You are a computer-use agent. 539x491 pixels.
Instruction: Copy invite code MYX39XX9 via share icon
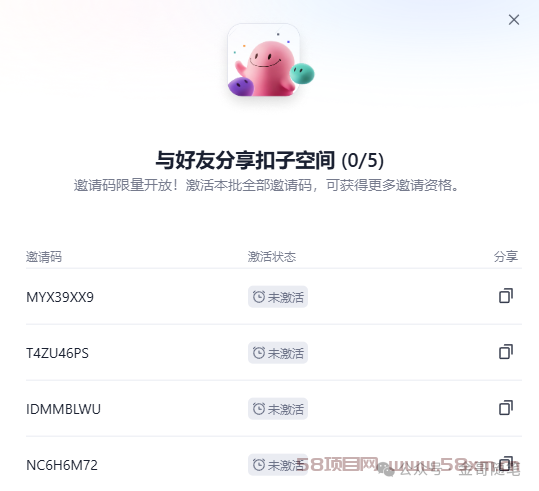tap(506, 296)
